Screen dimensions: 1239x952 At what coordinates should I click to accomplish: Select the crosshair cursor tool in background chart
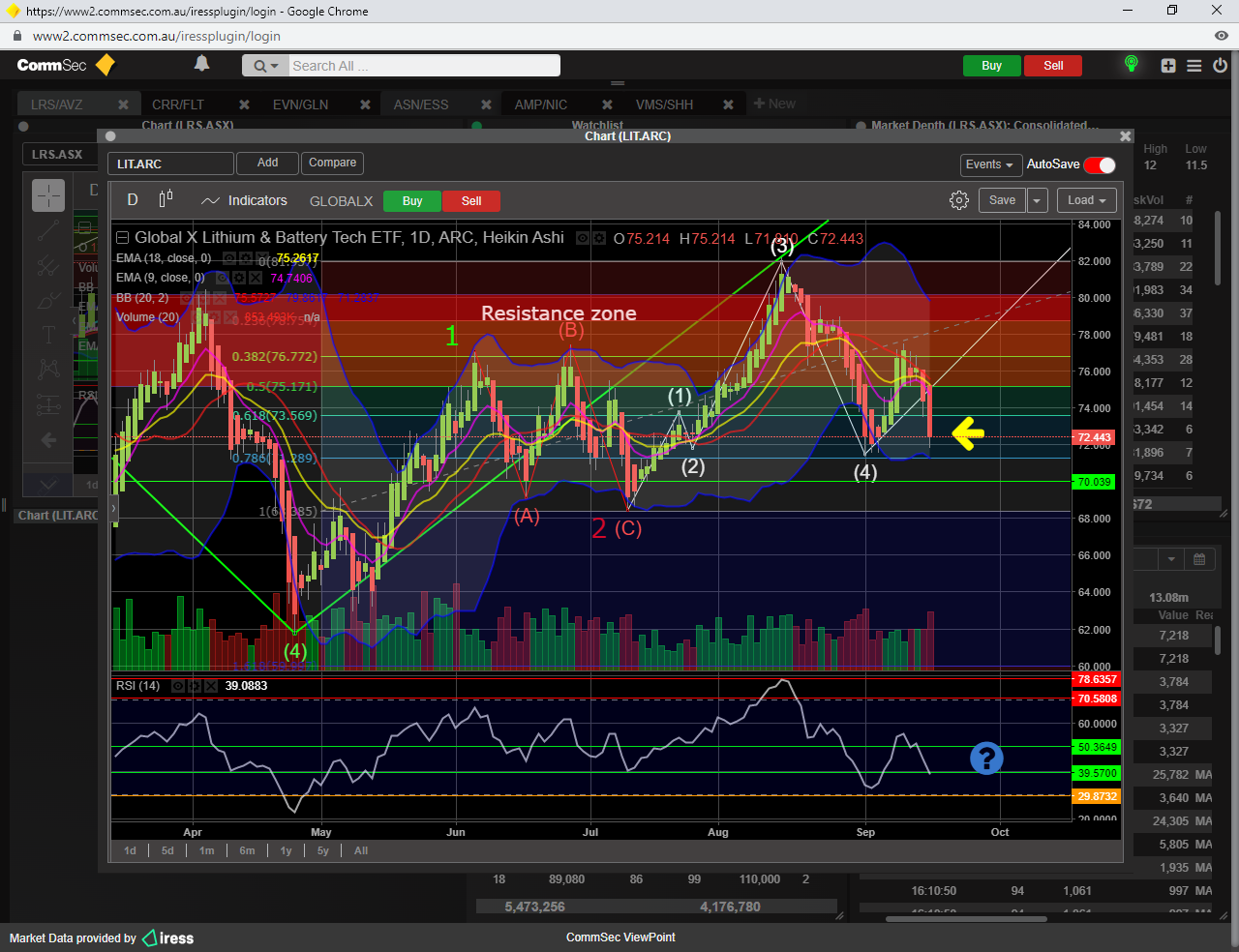click(x=48, y=195)
